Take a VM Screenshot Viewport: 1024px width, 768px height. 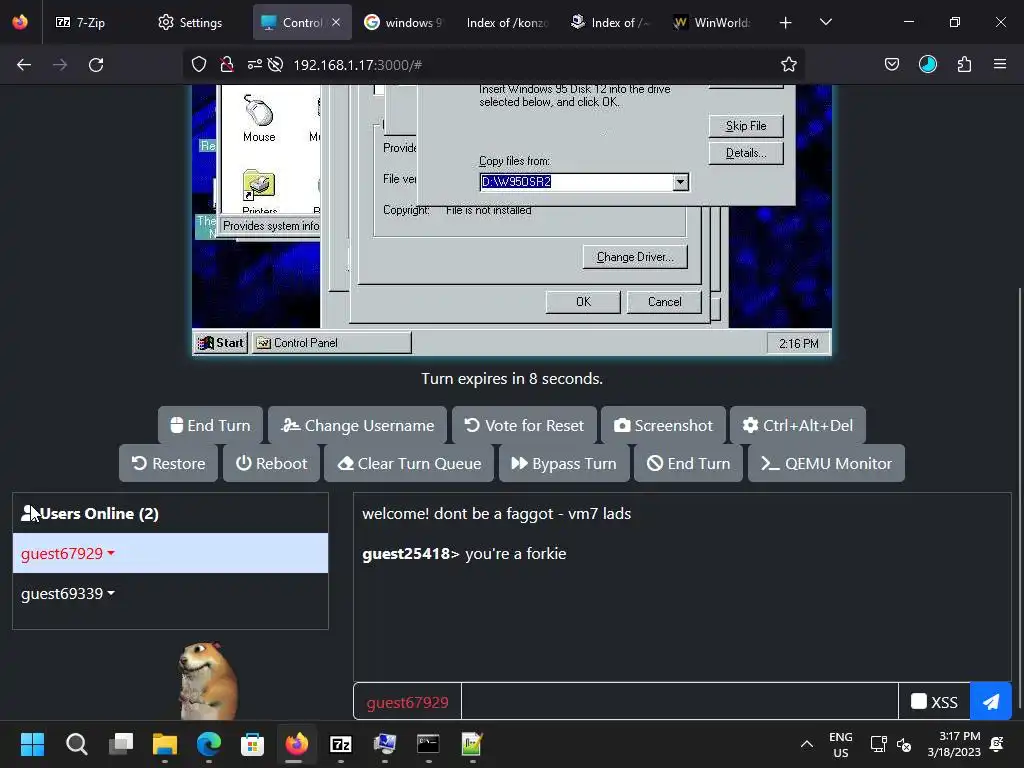[663, 426]
